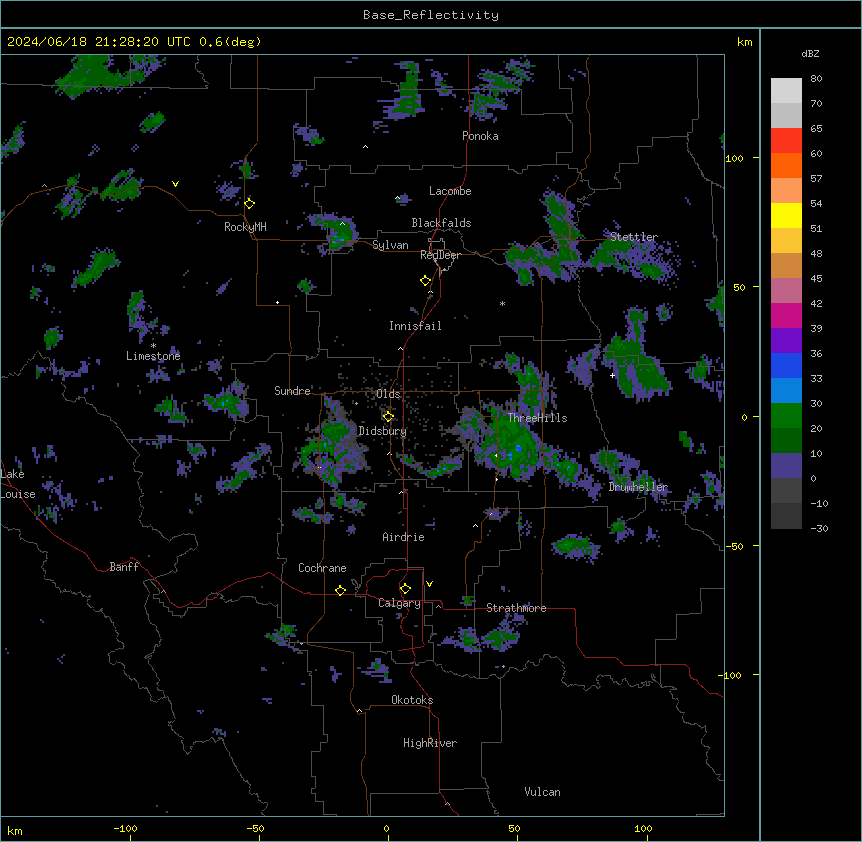The height and width of the screenshot is (842, 862).
Task: Click the RedDeer city label
Action: coord(440,255)
